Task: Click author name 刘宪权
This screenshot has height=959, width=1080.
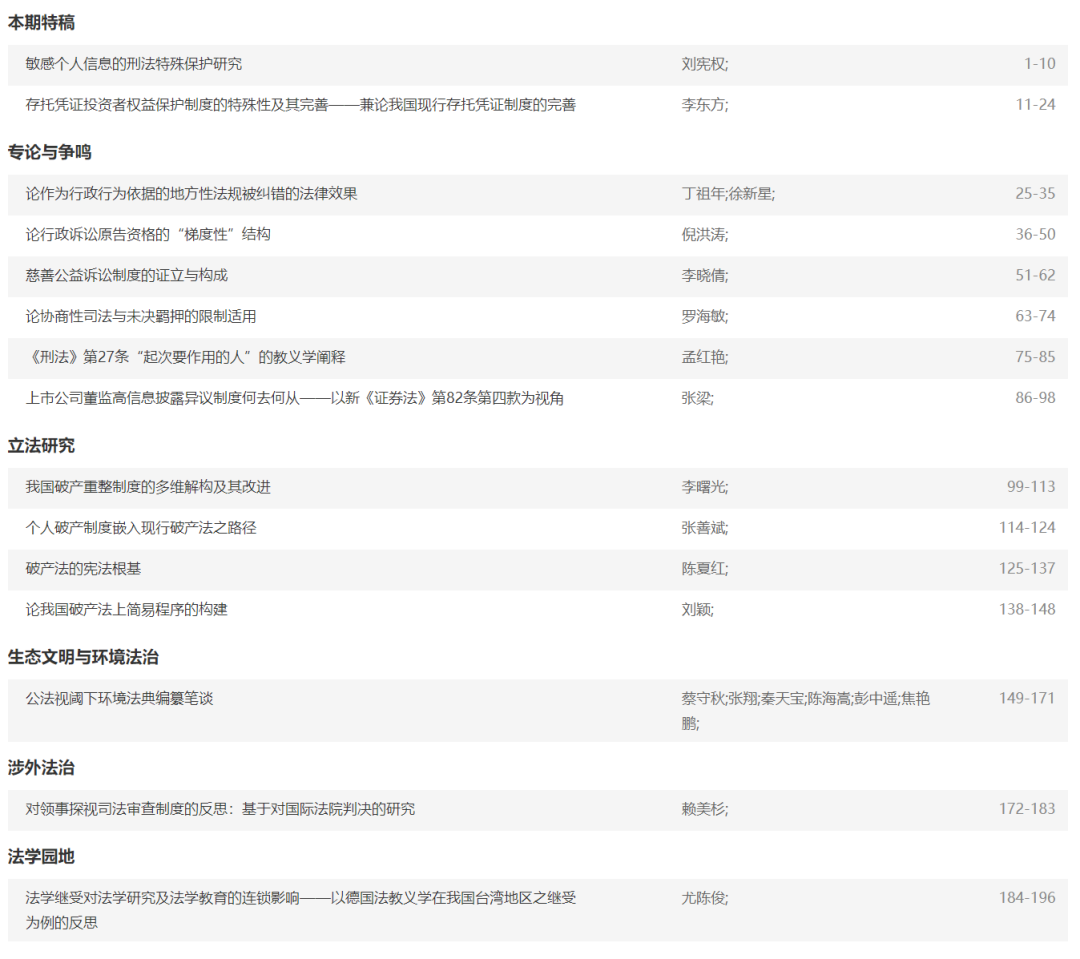Action: pos(704,64)
